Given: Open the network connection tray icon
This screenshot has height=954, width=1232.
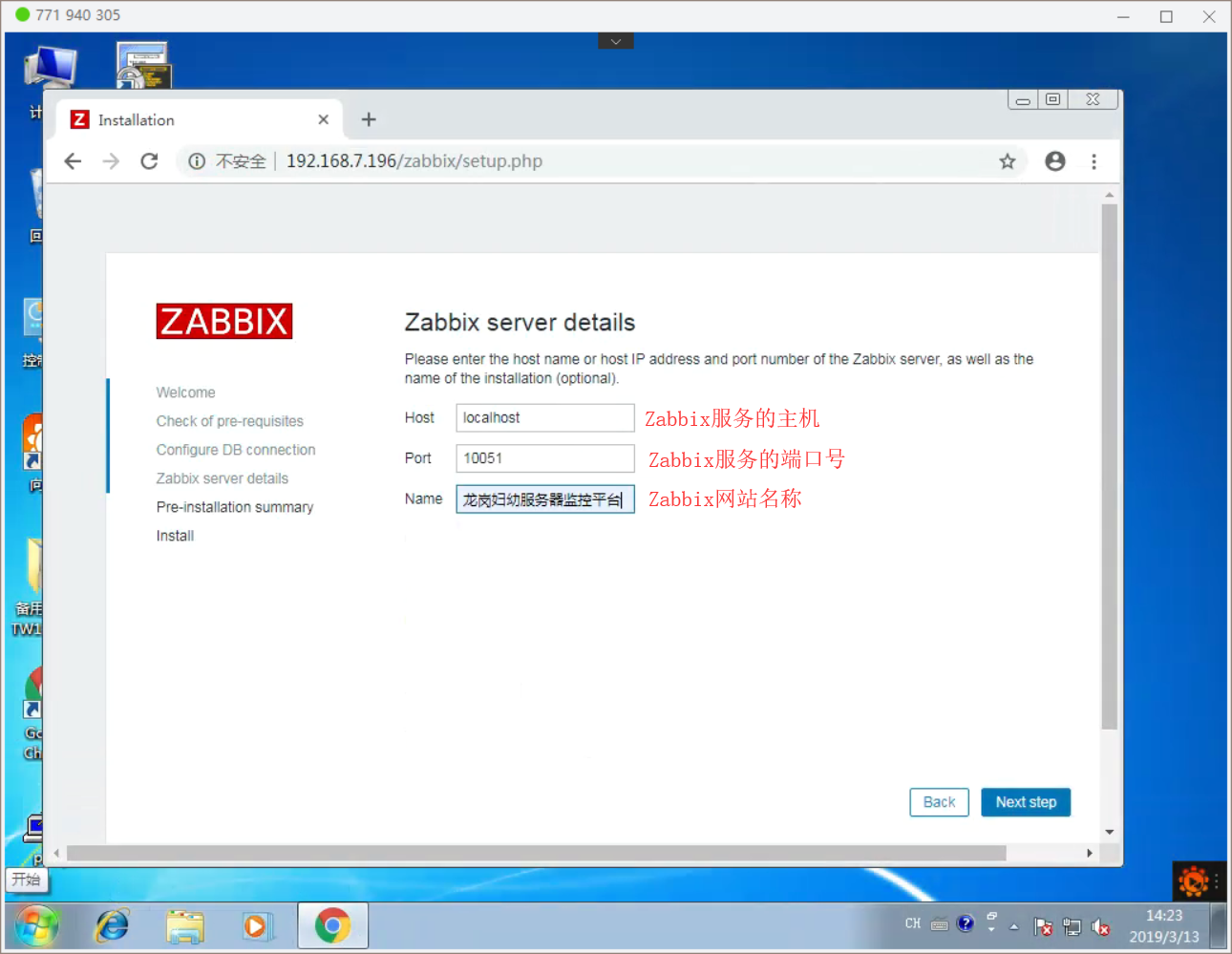Looking at the screenshot, I should coord(1073,926).
